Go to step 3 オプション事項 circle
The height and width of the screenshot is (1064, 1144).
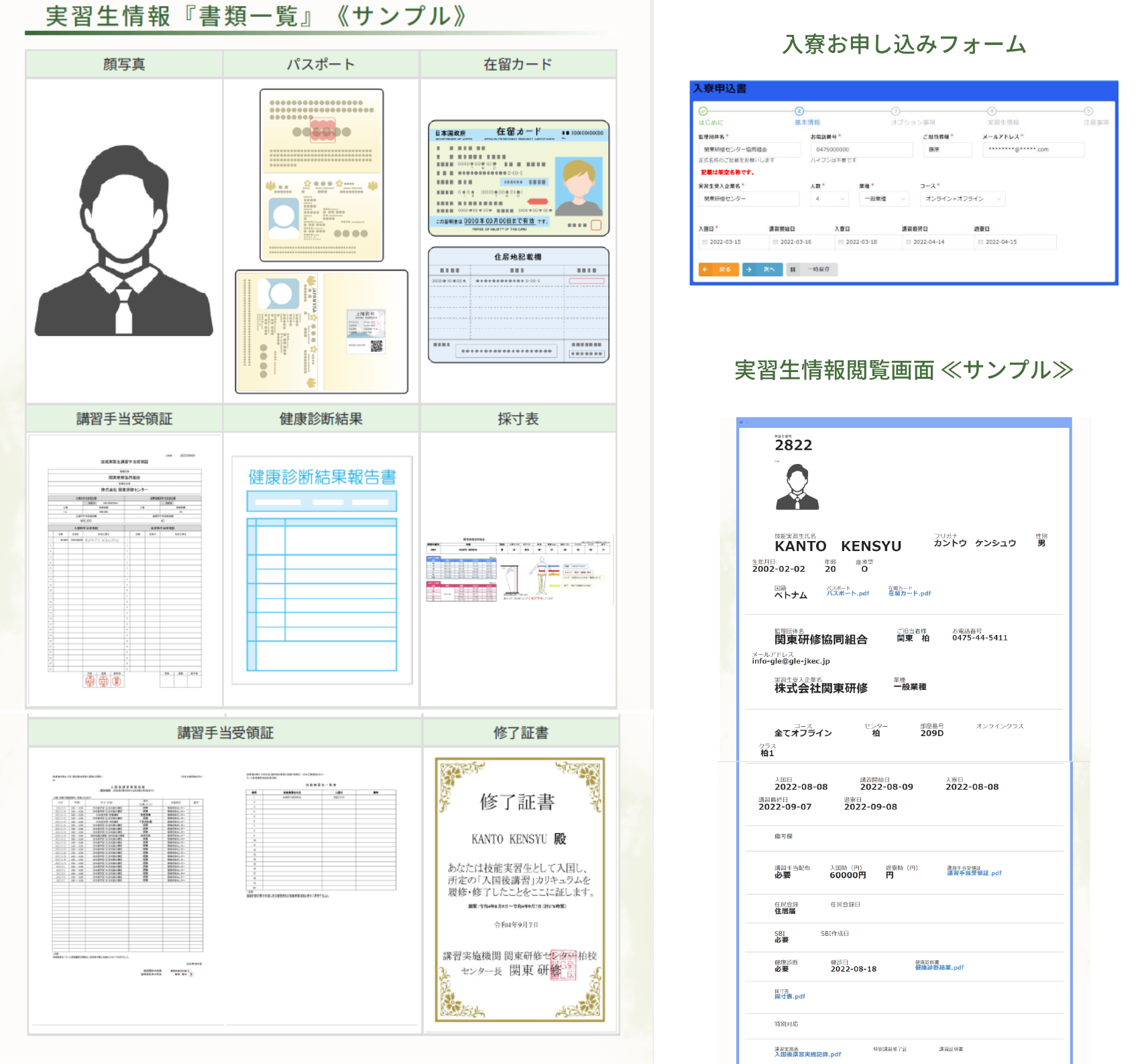[895, 111]
